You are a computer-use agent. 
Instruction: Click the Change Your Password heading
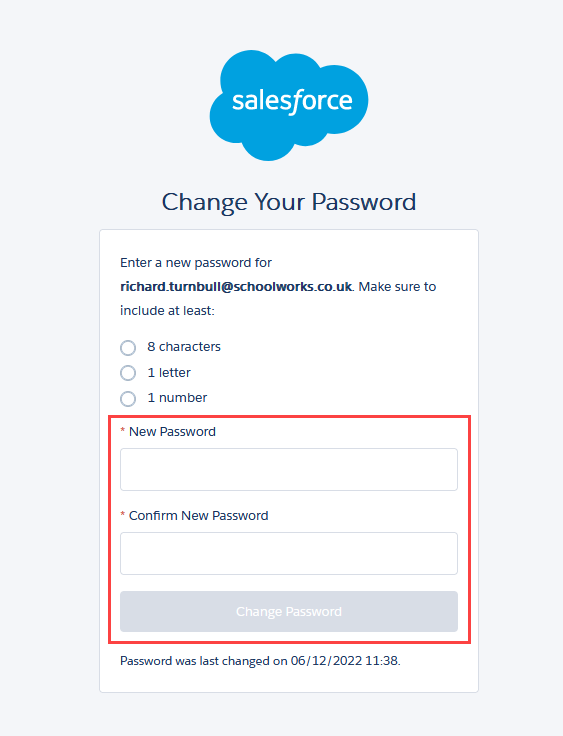coord(289,202)
